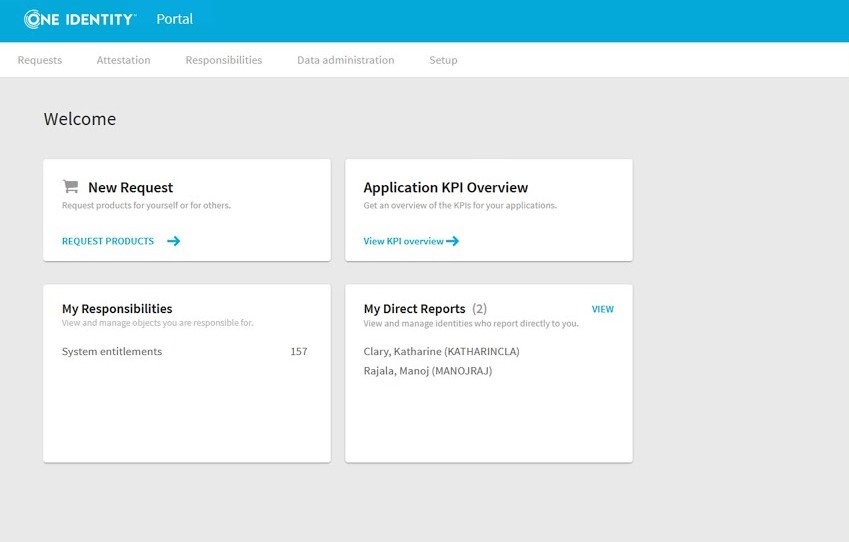Open the Data administration menu
849x542 pixels.
click(345, 60)
